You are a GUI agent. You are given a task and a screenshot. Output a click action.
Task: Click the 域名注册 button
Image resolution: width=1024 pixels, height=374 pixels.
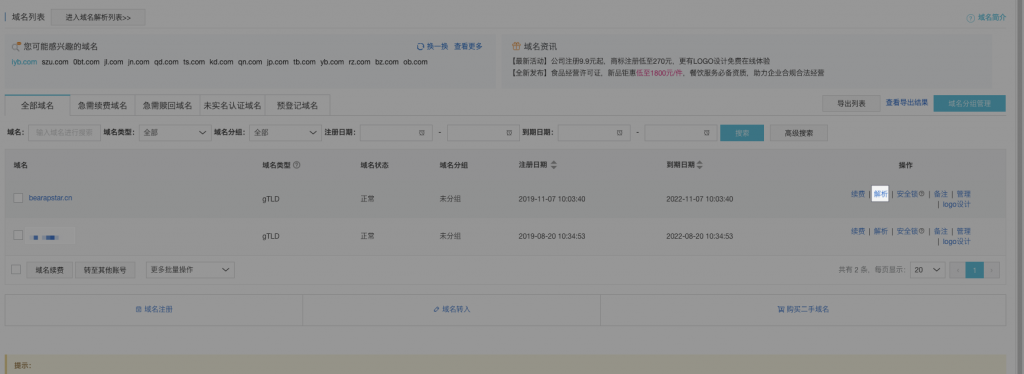click(153, 309)
